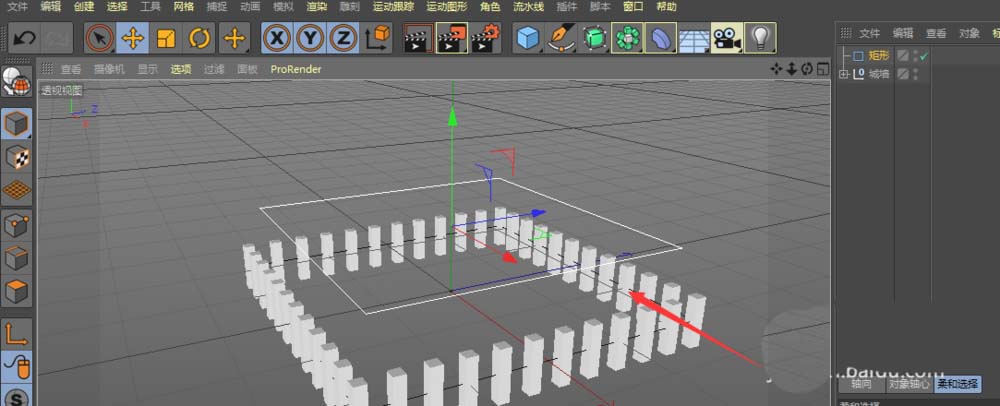Select the 矩形 object in Object Manager
The height and width of the screenshot is (406, 1000).
(x=878, y=56)
